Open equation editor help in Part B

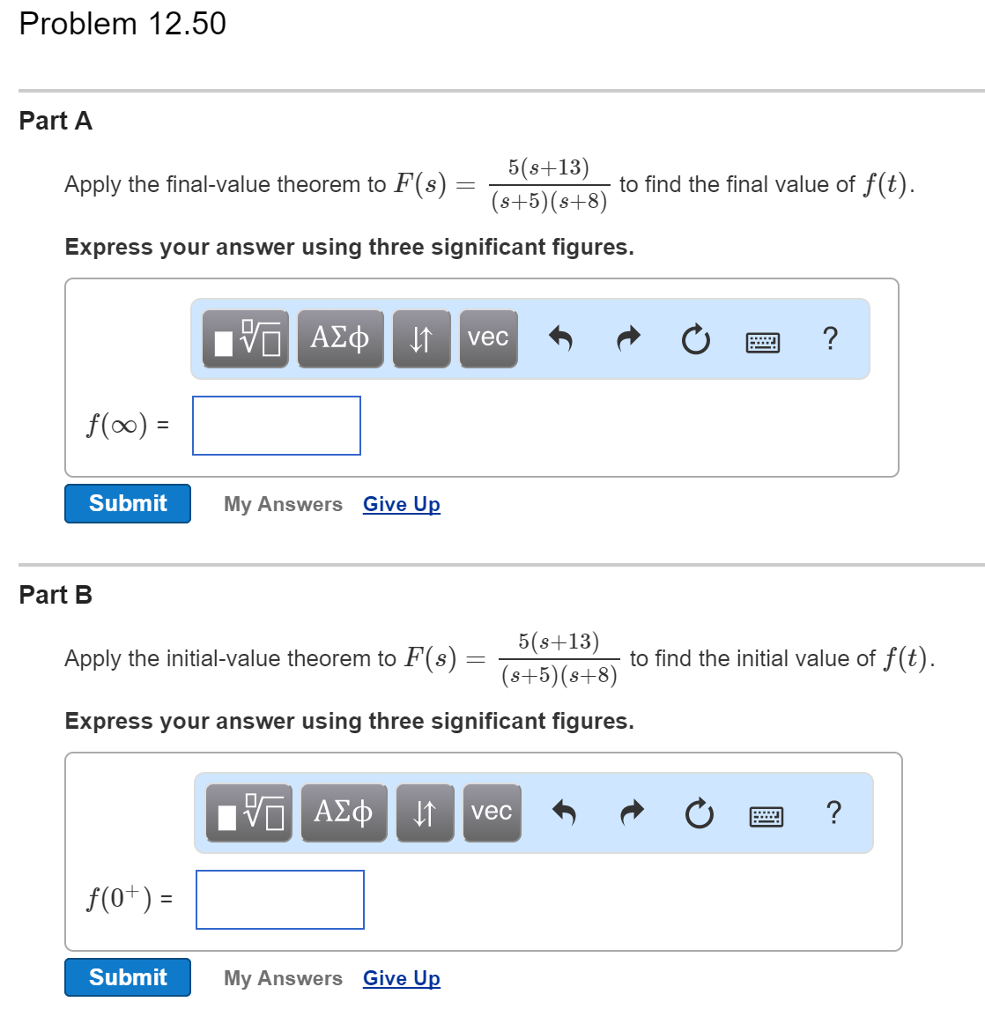point(834,814)
